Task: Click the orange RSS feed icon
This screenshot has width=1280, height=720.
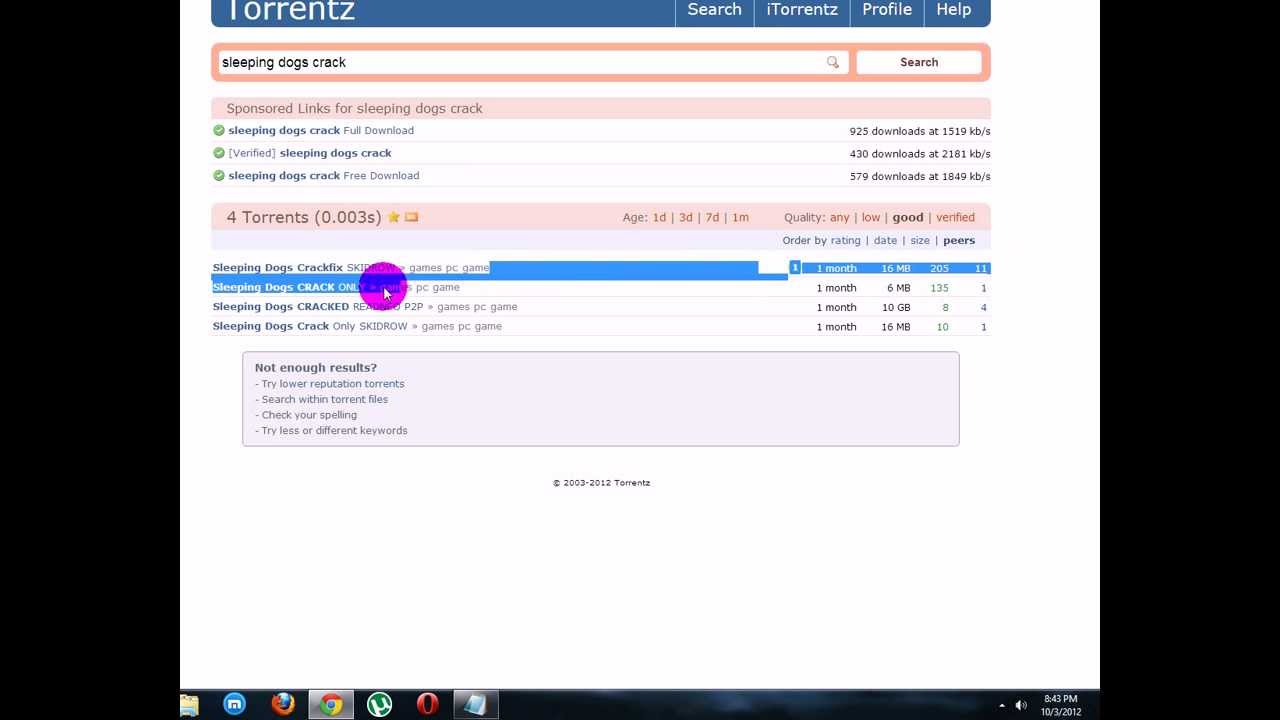Action: tap(411, 217)
